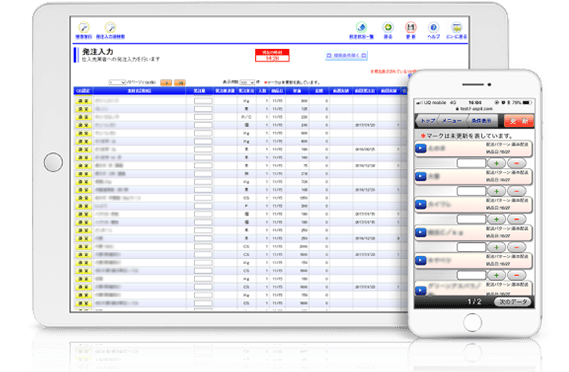Click the red deadline time box on tablet
Viewport: 569px width, 372px height.
pyautogui.click(x=272, y=56)
